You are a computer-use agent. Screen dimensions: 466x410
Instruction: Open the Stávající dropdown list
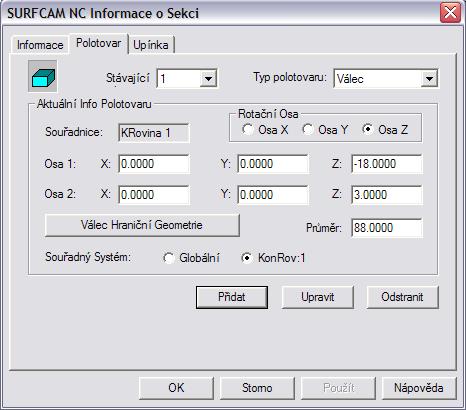tap(208, 79)
